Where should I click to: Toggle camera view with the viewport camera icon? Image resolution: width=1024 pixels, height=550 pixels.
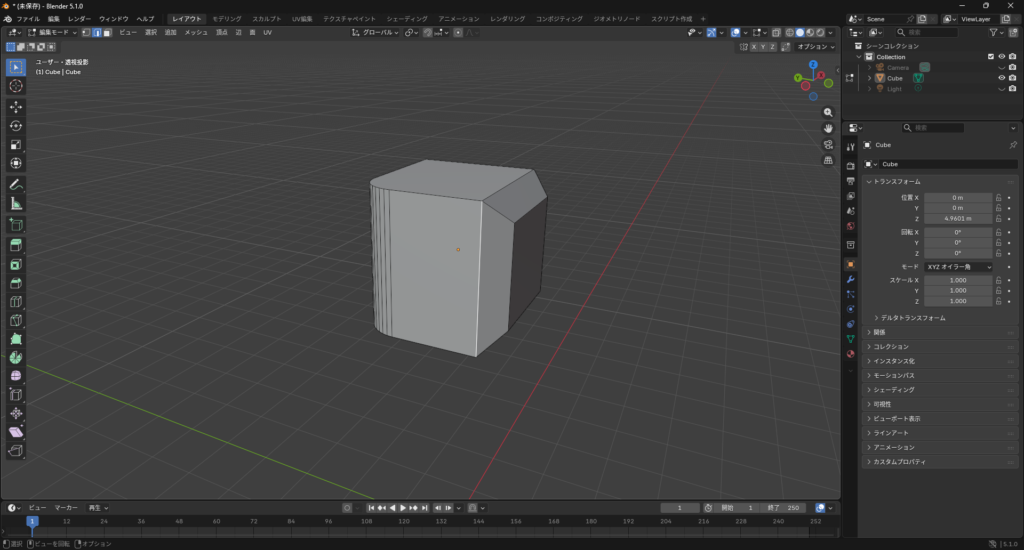[828, 144]
